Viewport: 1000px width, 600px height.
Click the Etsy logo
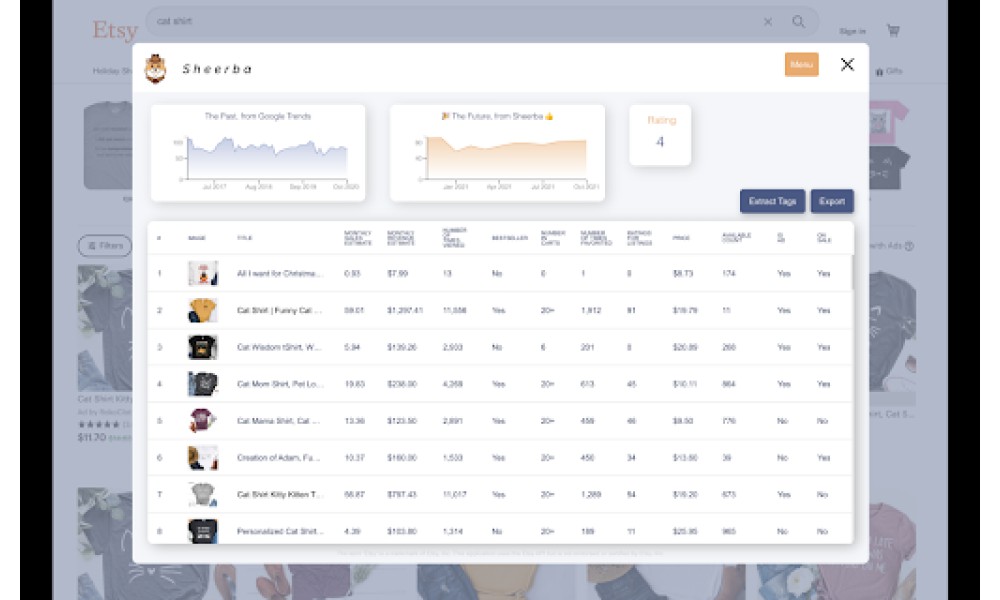(x=115, y=30)
